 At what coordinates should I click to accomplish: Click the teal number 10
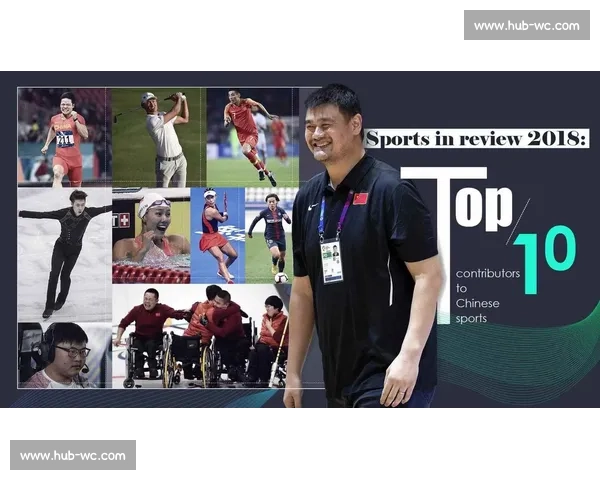545,260
